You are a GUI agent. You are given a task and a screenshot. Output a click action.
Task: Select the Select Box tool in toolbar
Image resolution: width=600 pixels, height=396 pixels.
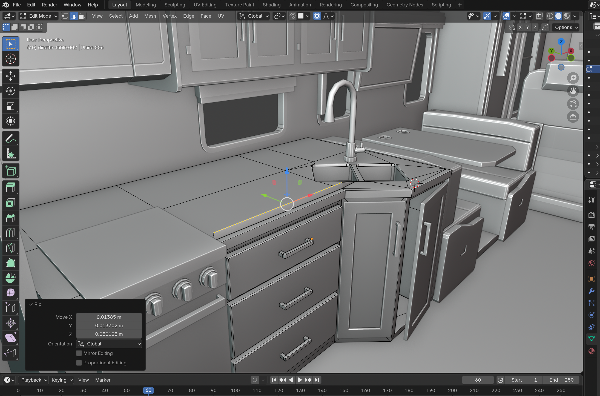pos(10,44)
